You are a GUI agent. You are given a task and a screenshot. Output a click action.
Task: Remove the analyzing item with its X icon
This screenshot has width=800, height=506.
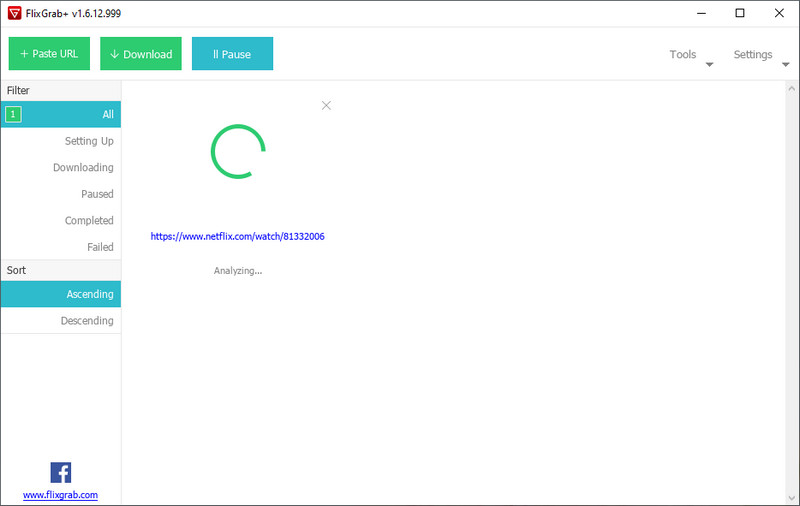(x=326, y=106)
